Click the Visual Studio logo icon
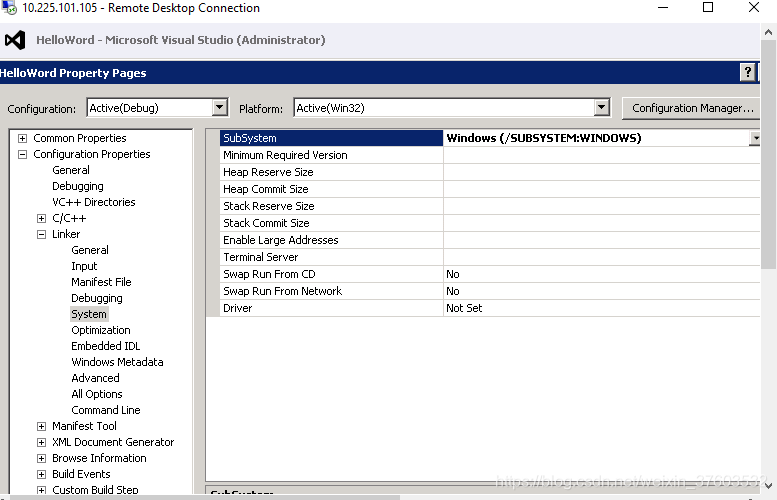Image resolution: width=777 pixels, height=500 pixels. coord(15,40)
